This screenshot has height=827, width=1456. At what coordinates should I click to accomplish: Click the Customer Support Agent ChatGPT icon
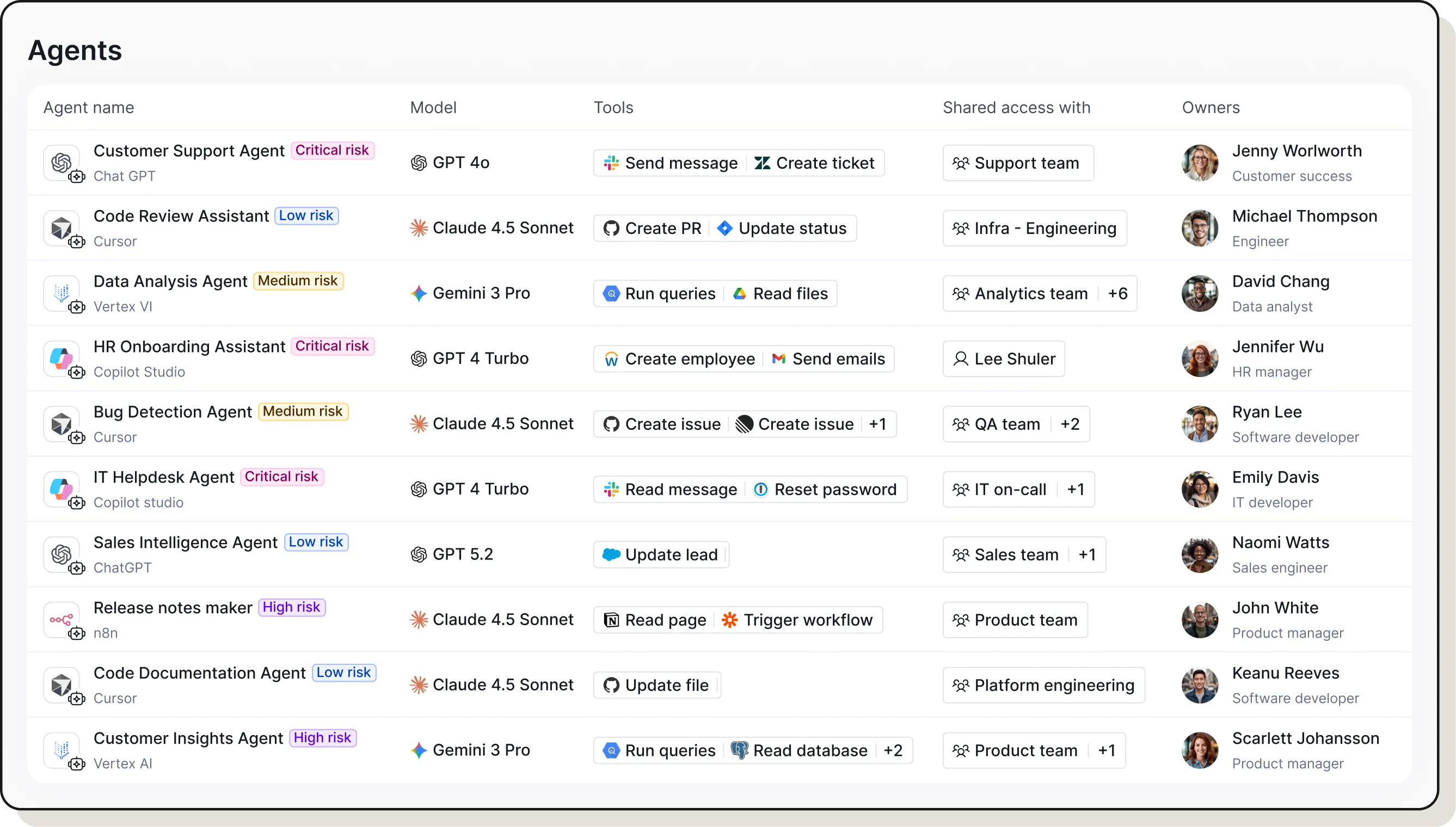tap(62, 163)
